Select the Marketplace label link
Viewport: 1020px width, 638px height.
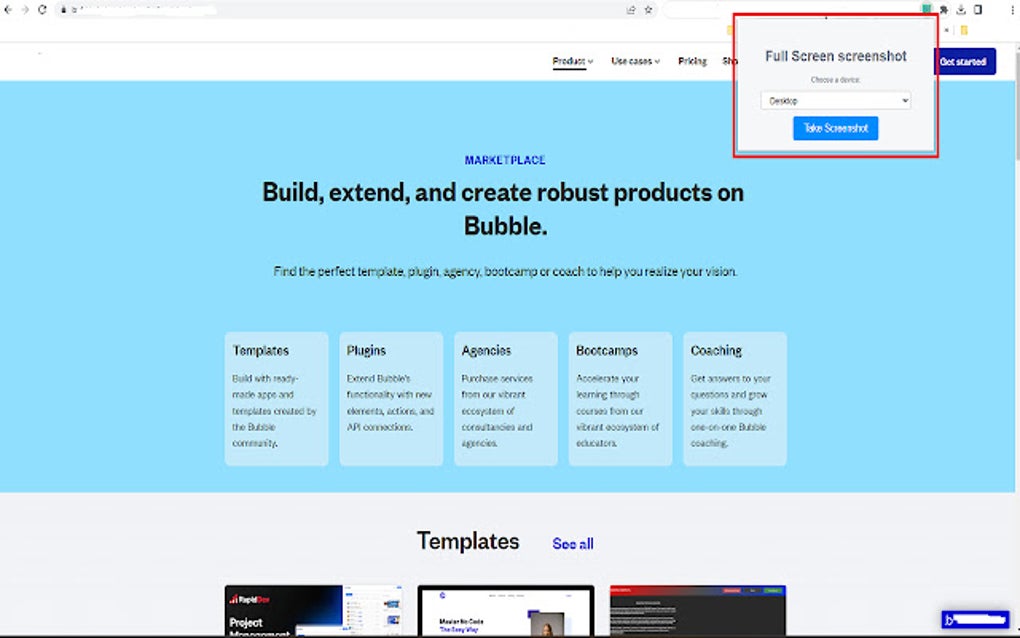[503, 159]
